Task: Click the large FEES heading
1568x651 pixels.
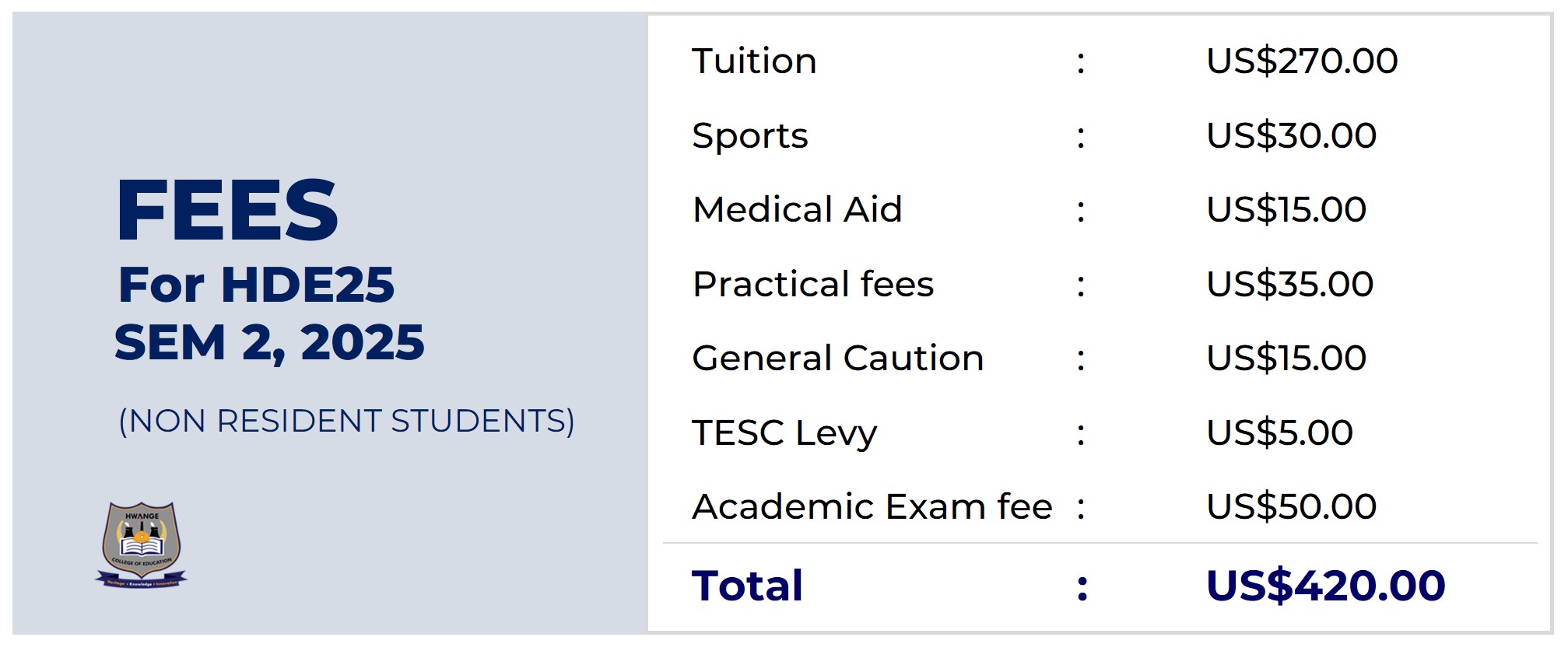Action: click(x=226, y=210)
